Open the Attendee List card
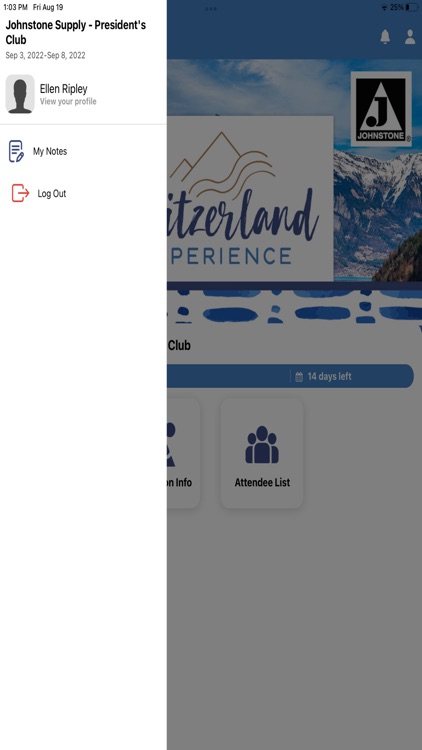 click(262, 453)
